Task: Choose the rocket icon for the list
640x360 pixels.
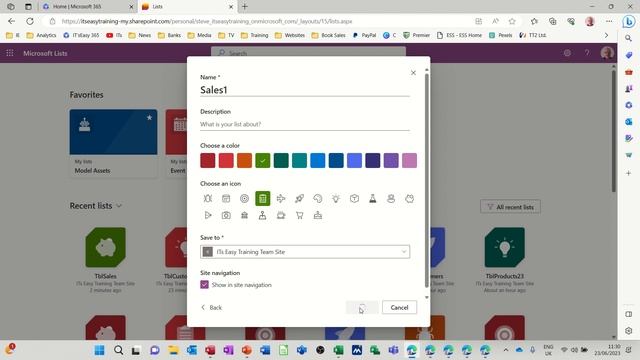Action: (x=299, y=199)
